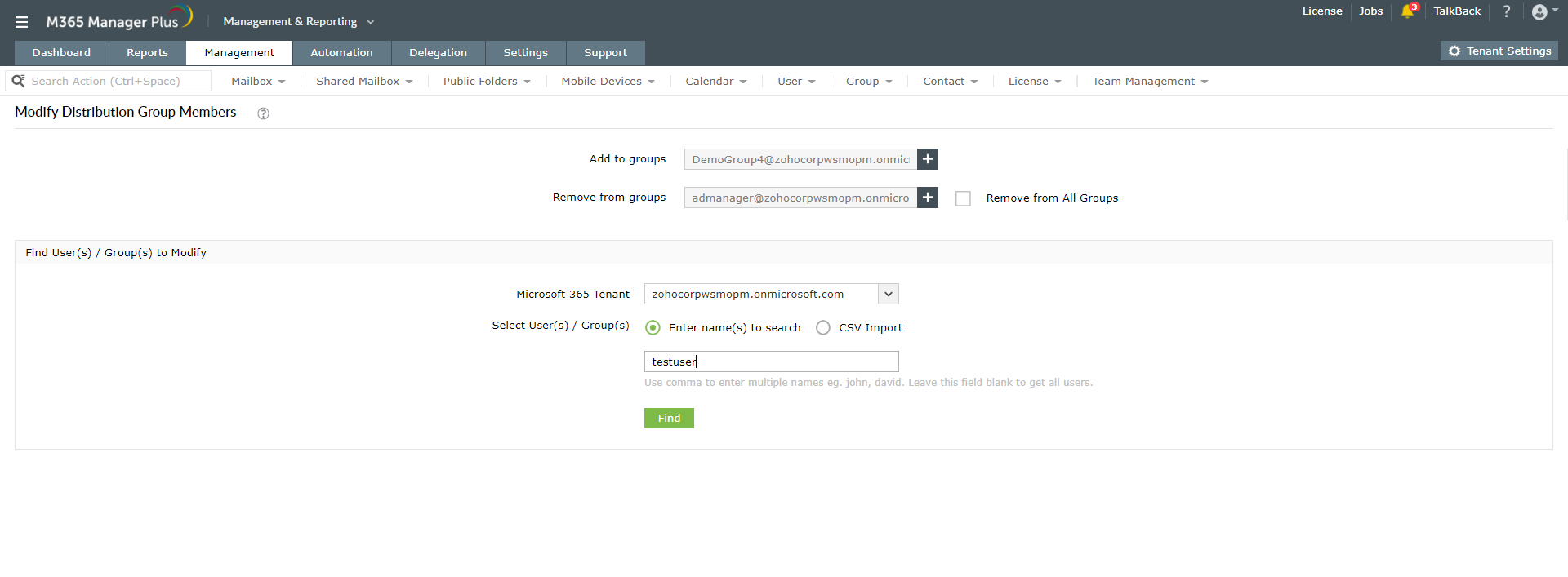This screenshot has height=577, width=1568.
Task: Check Remove from All Groups
Action: pos(964,198)
